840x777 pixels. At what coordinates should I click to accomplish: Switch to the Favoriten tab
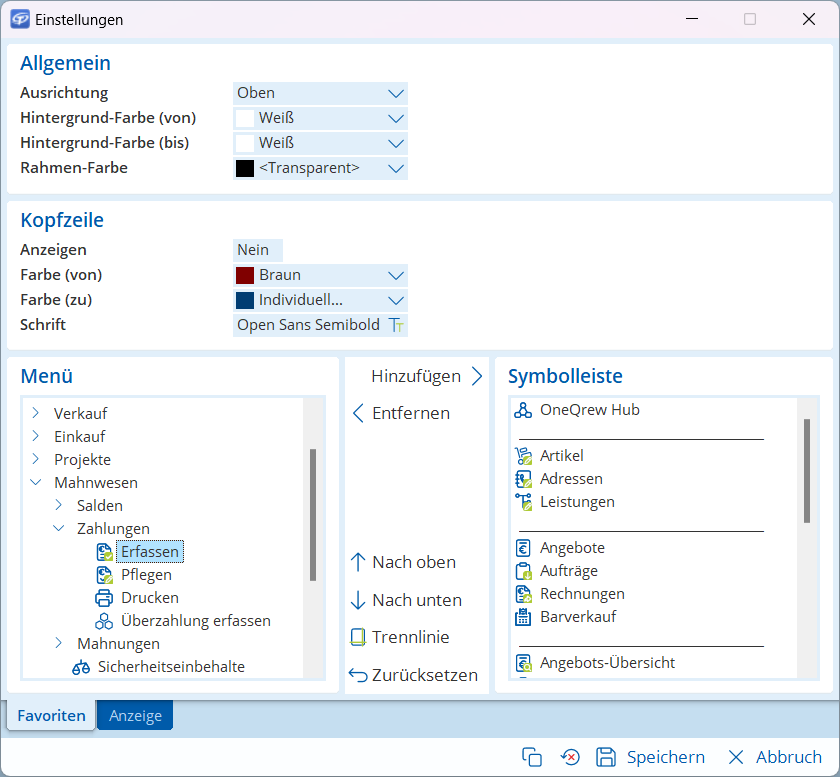click(51, 716)
